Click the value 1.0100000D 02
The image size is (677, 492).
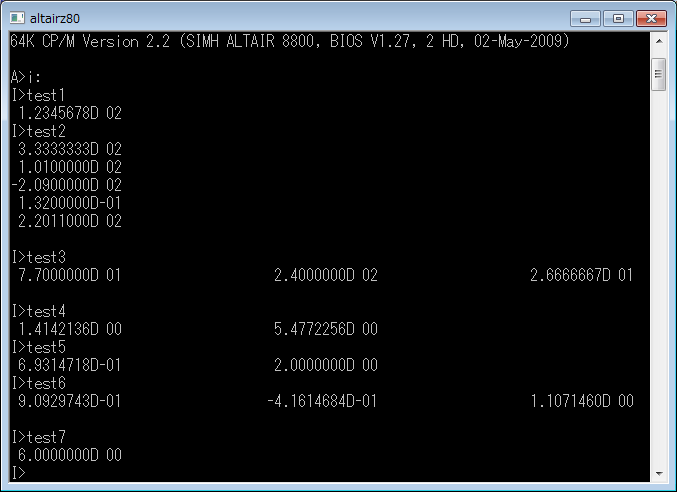click(x=70, y=167)
